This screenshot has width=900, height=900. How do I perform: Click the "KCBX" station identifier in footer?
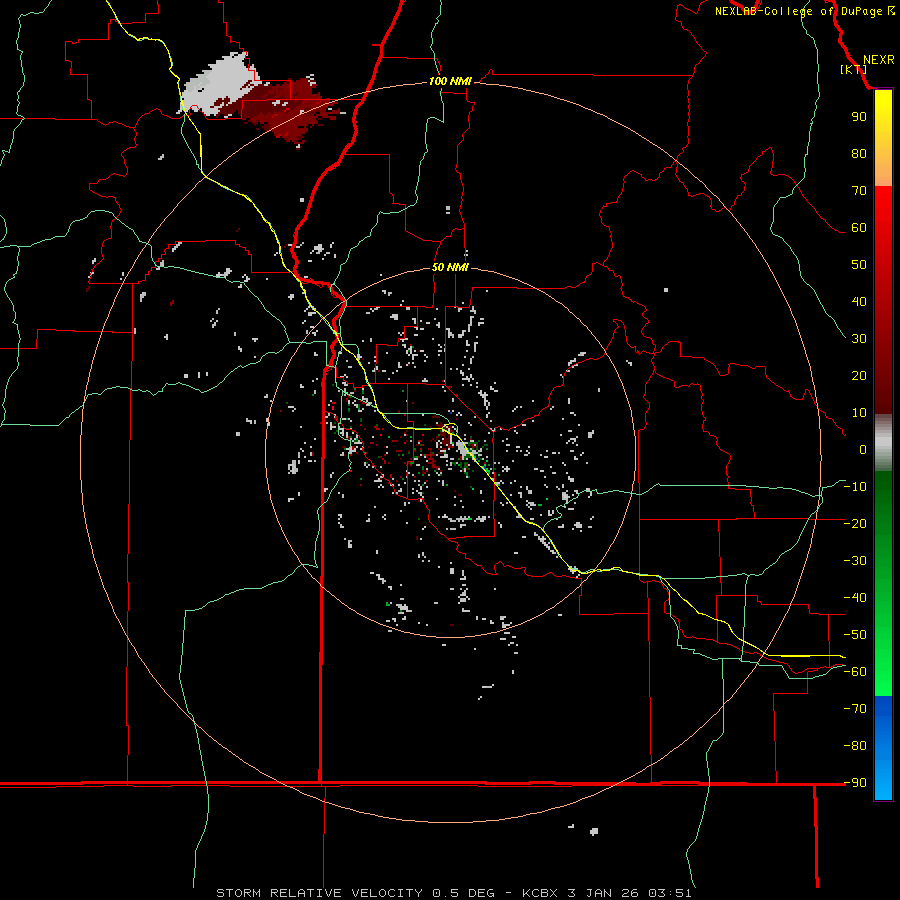[x=541, y=893]
